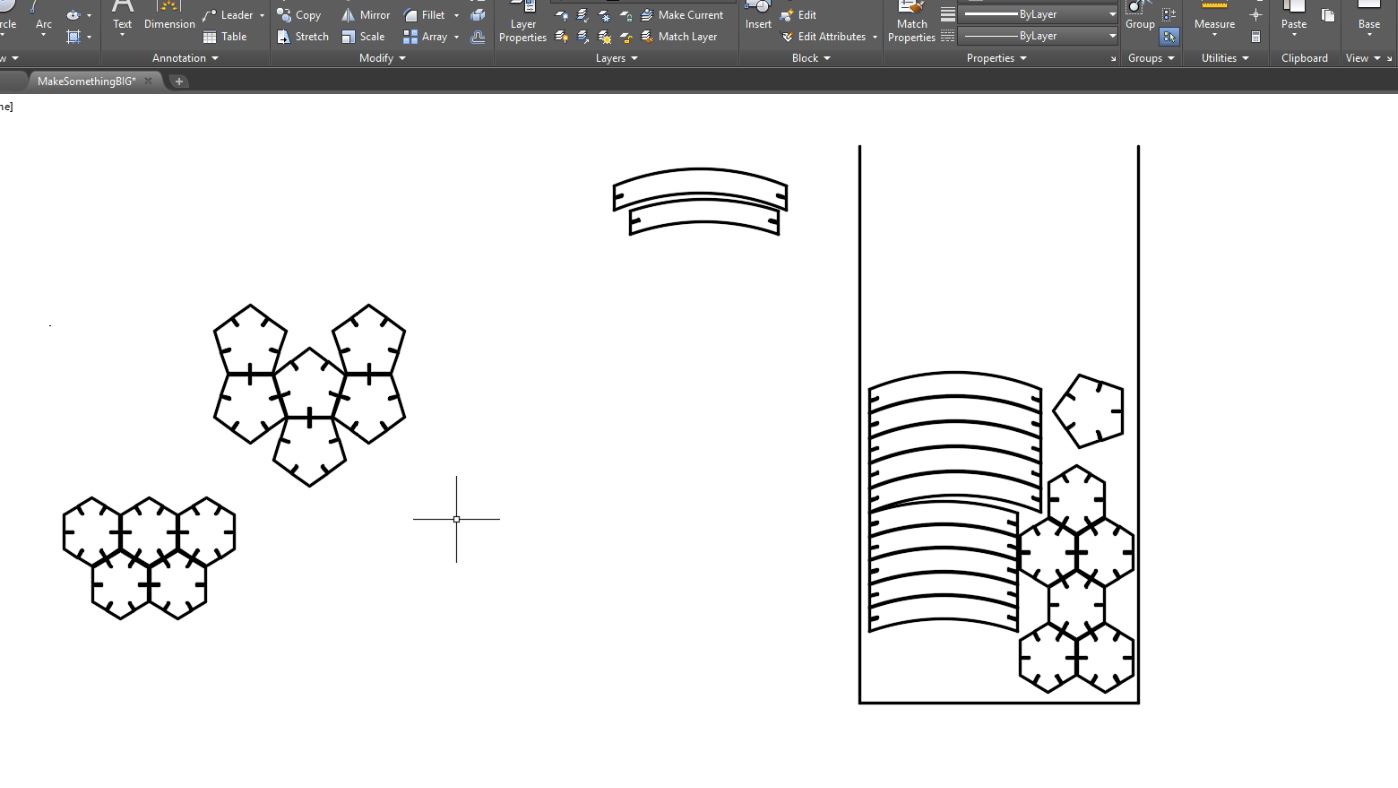The width and height of the screenshot is (1398, 788).
Task: Choose the Scale tool
Action: point(362,37)
